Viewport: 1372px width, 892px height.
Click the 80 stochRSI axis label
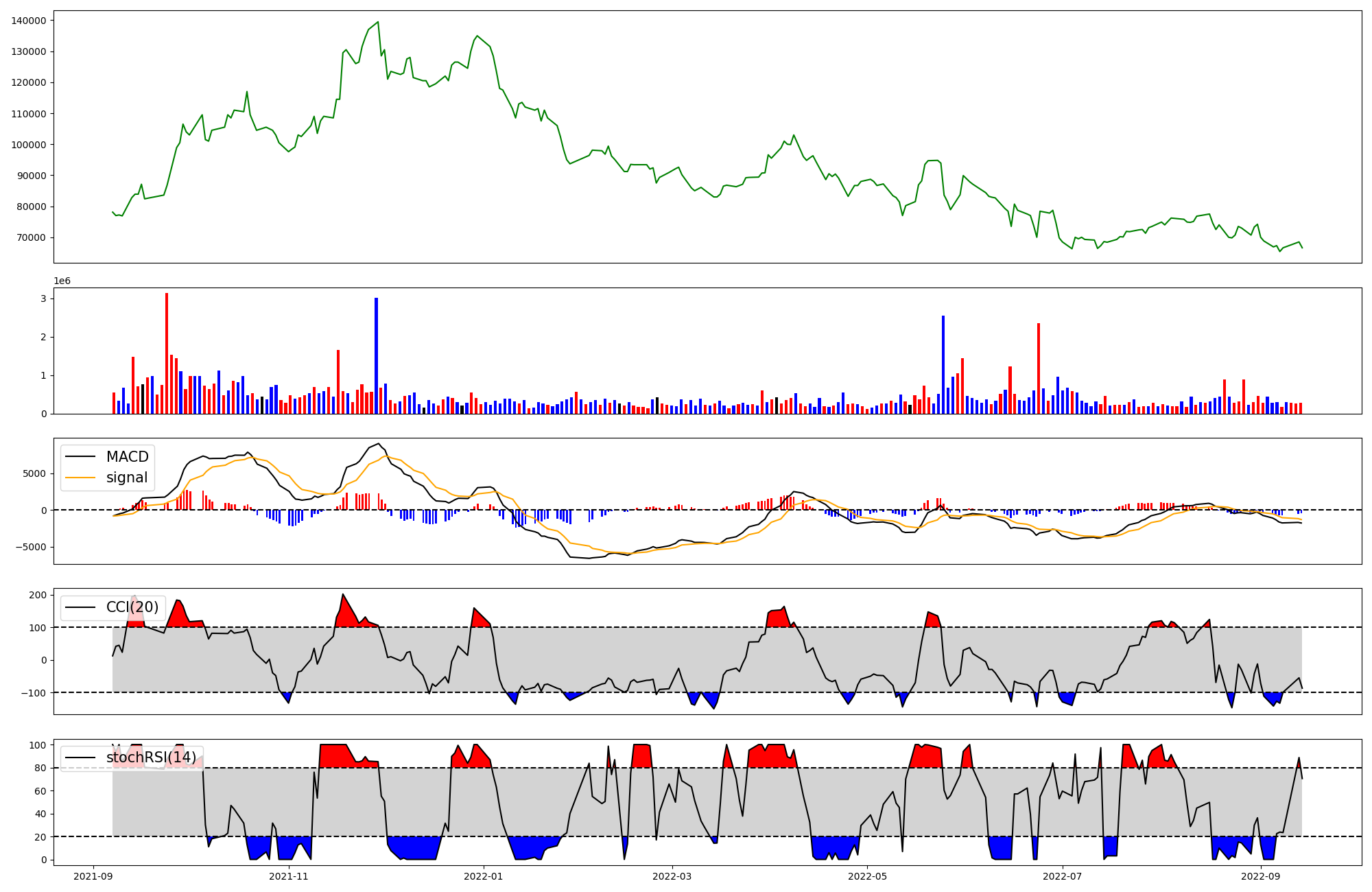[x=40, y=768]
